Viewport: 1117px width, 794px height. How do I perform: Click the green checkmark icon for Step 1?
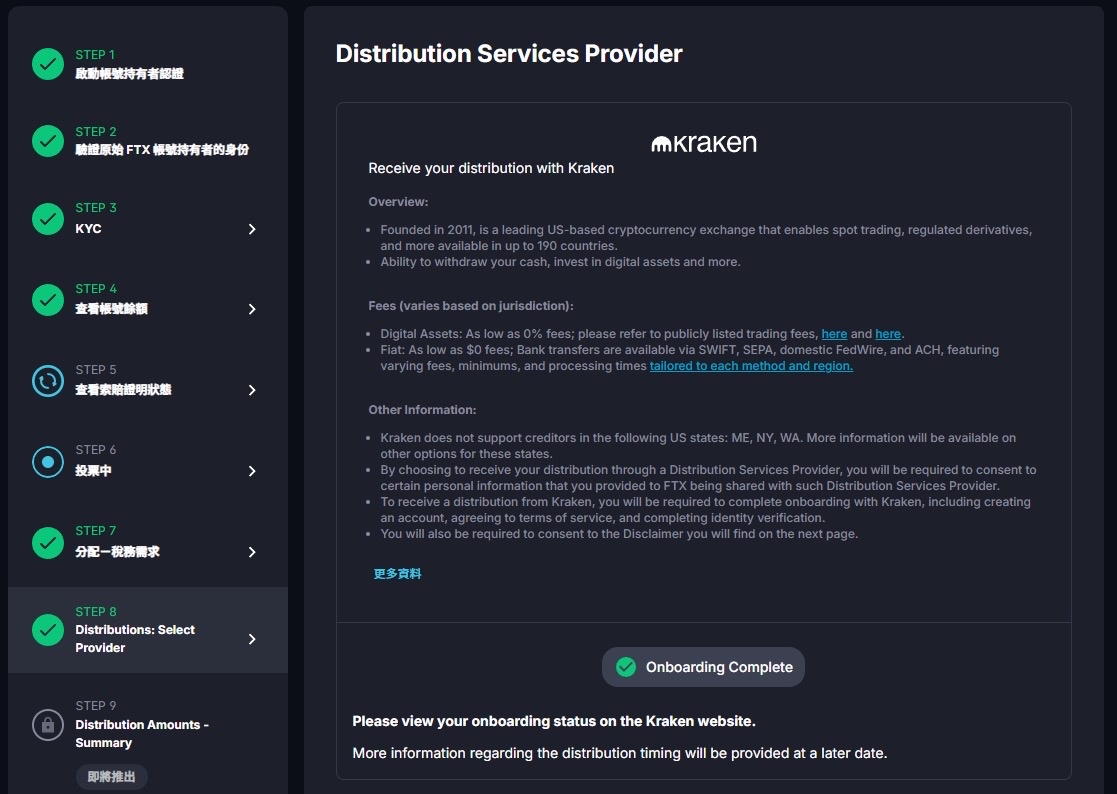(x=48, y=64)
